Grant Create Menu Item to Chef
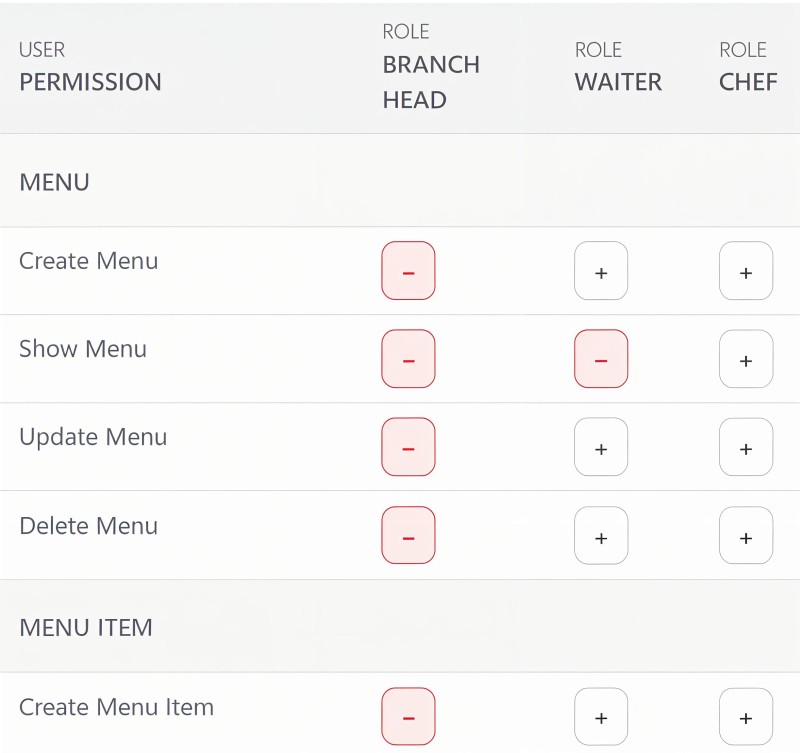The width and height of the screenshot is (800, 753). (746, 716)
